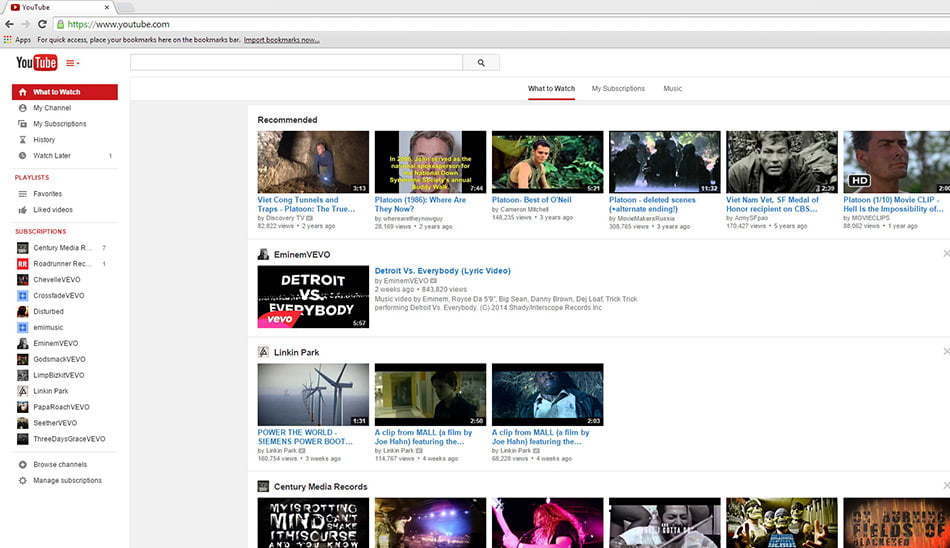Open Platoon (1986): Where Are They Now title
Image resolution: width=950 pixels, height=548 pixels.
click(x=420, y=204)
